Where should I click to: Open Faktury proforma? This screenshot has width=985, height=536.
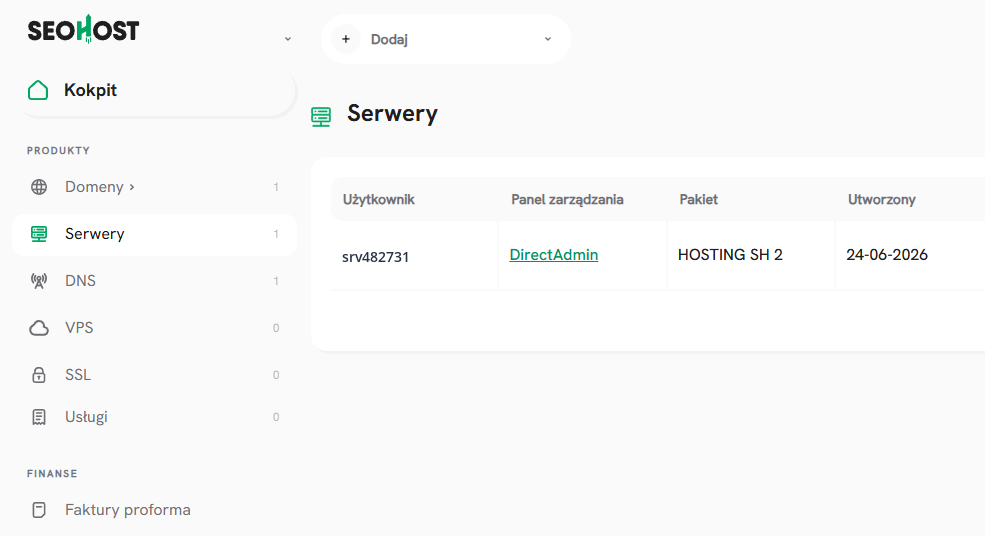tap(128, 510)
